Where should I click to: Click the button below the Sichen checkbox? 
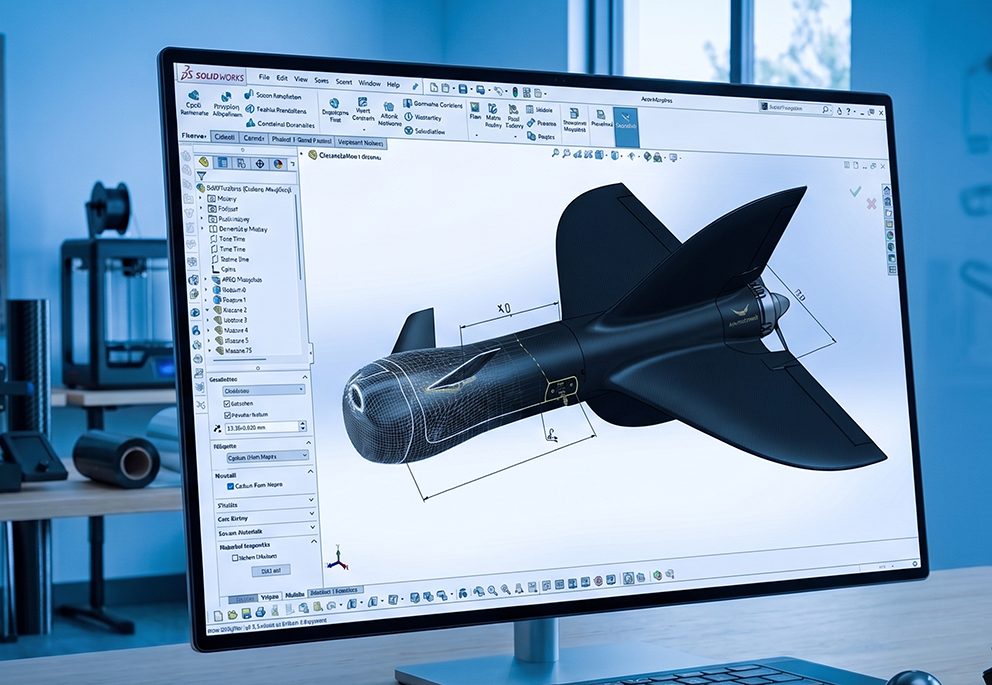271,571
